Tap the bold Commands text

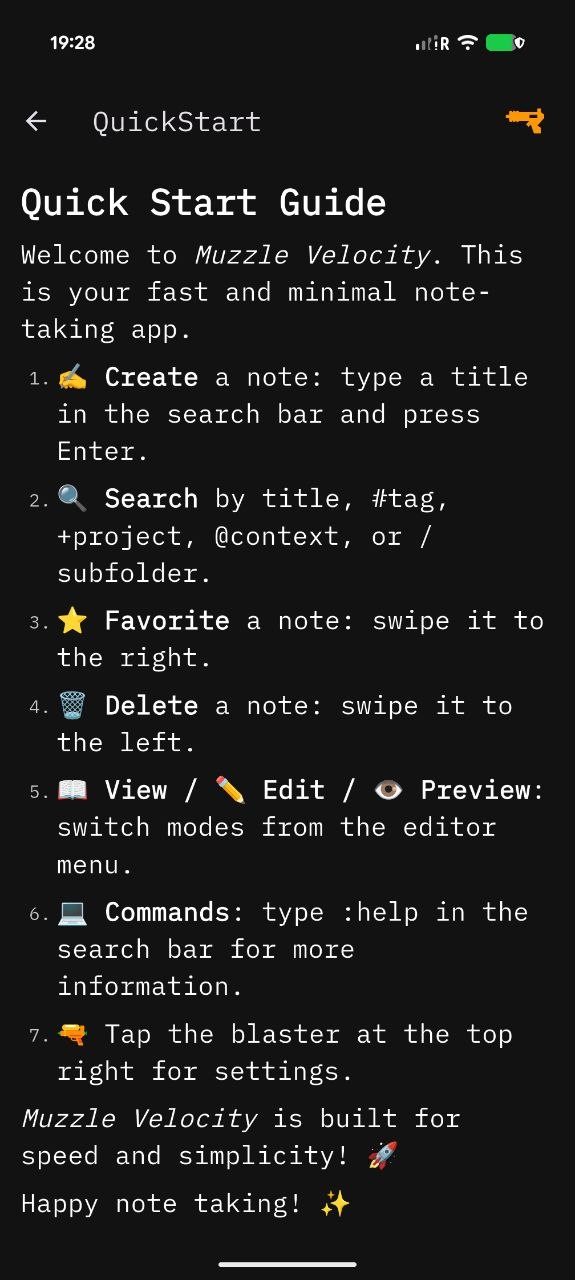168,912
